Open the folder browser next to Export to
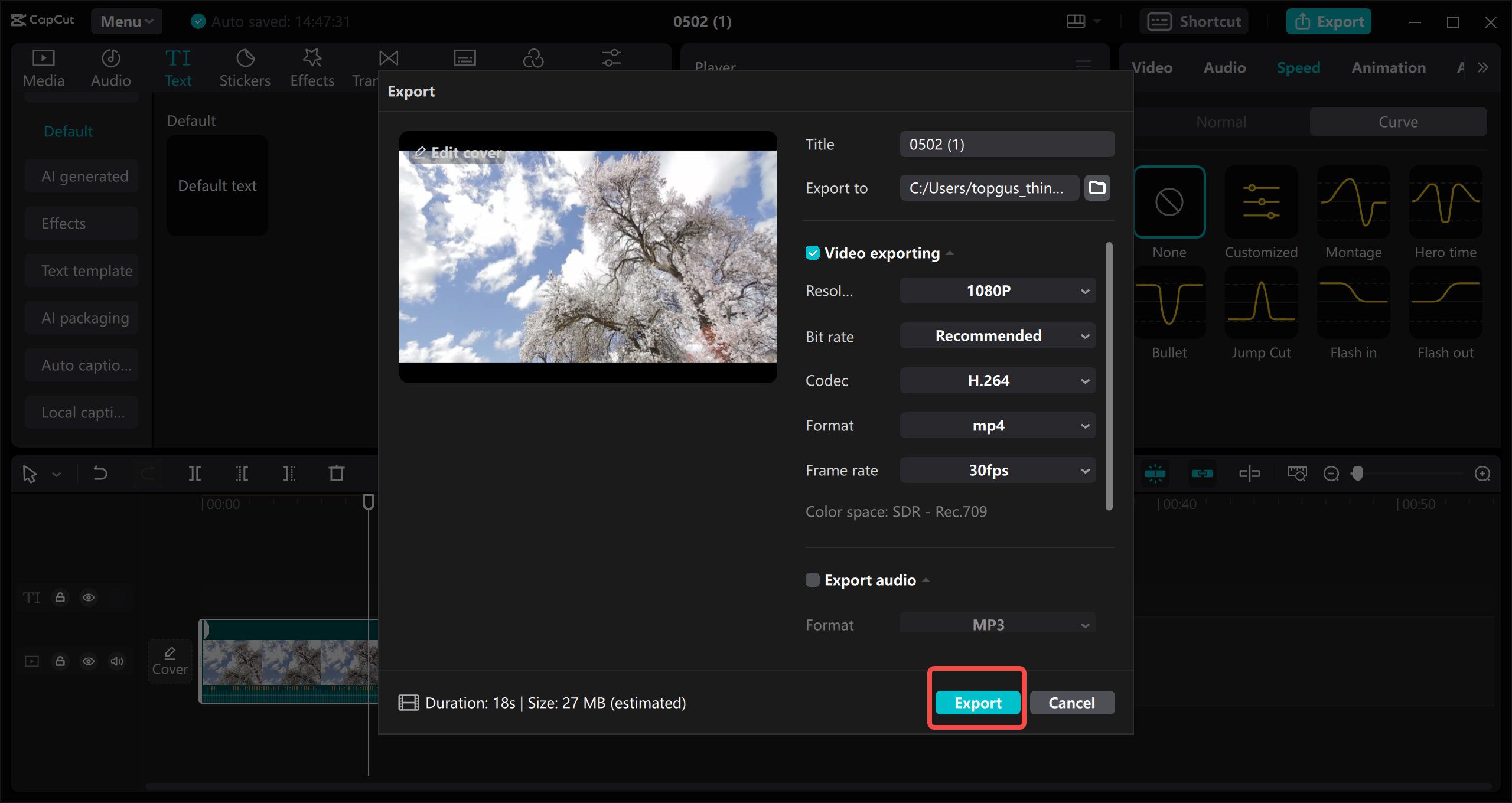Viewport: 1512px width, 803px height. click(x=1097, y=187)
